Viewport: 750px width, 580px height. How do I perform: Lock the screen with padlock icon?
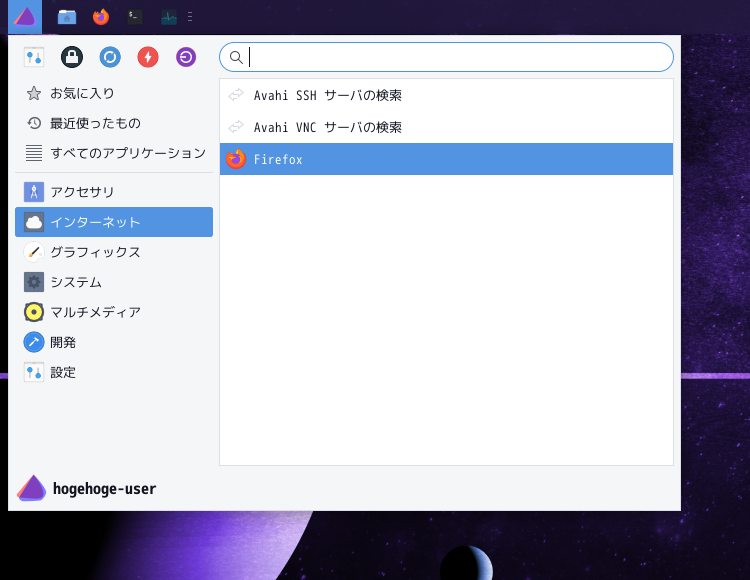(72, 57)
